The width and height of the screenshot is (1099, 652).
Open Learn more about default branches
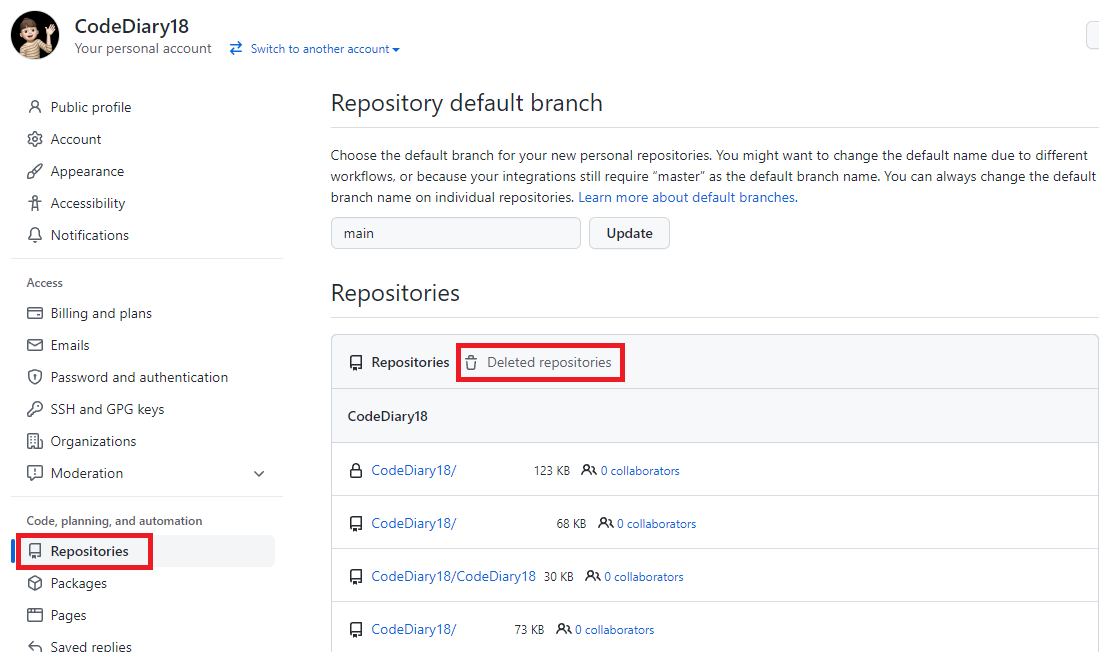(688, 198)
